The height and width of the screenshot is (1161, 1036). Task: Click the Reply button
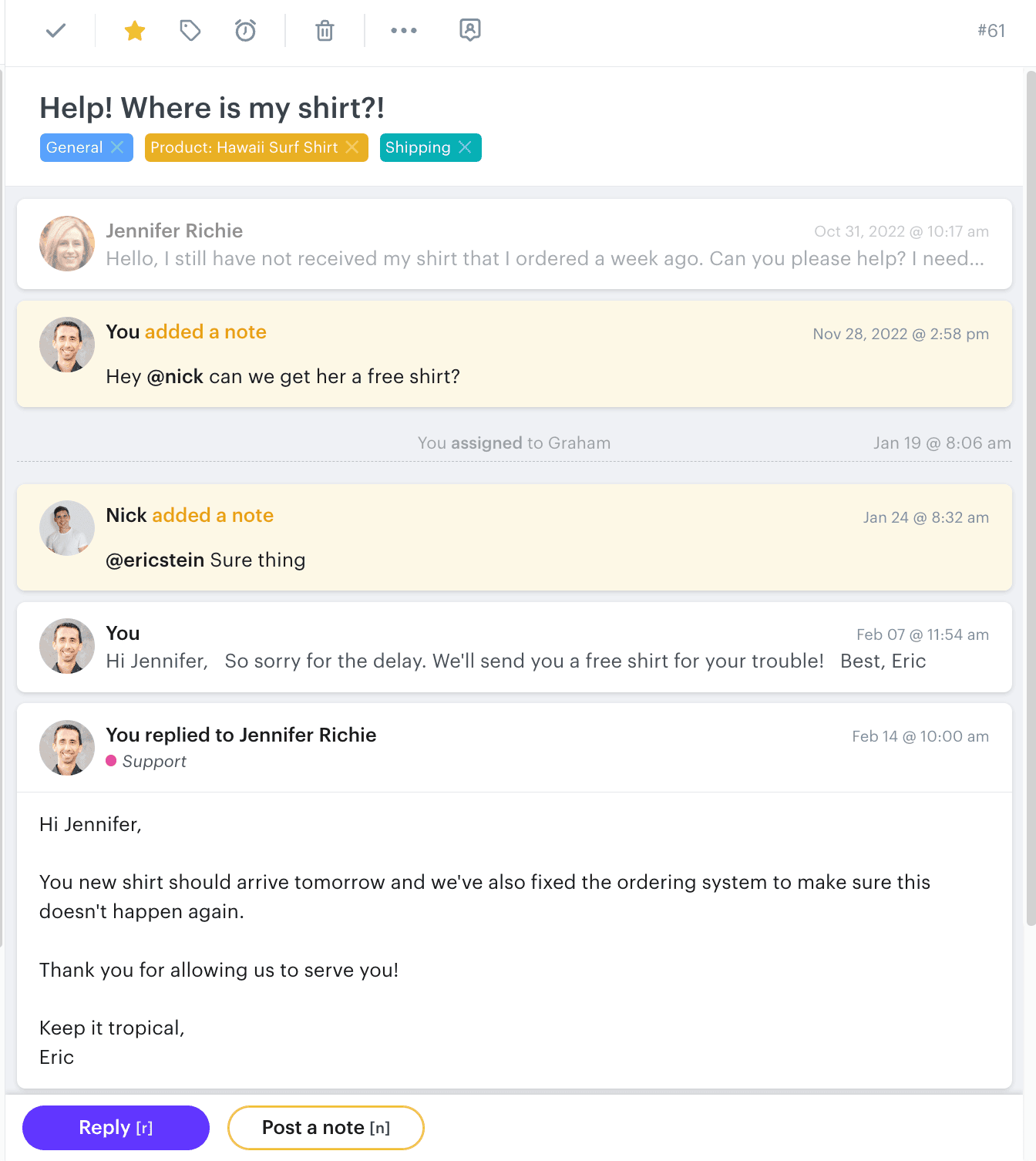coord(116,1127)
